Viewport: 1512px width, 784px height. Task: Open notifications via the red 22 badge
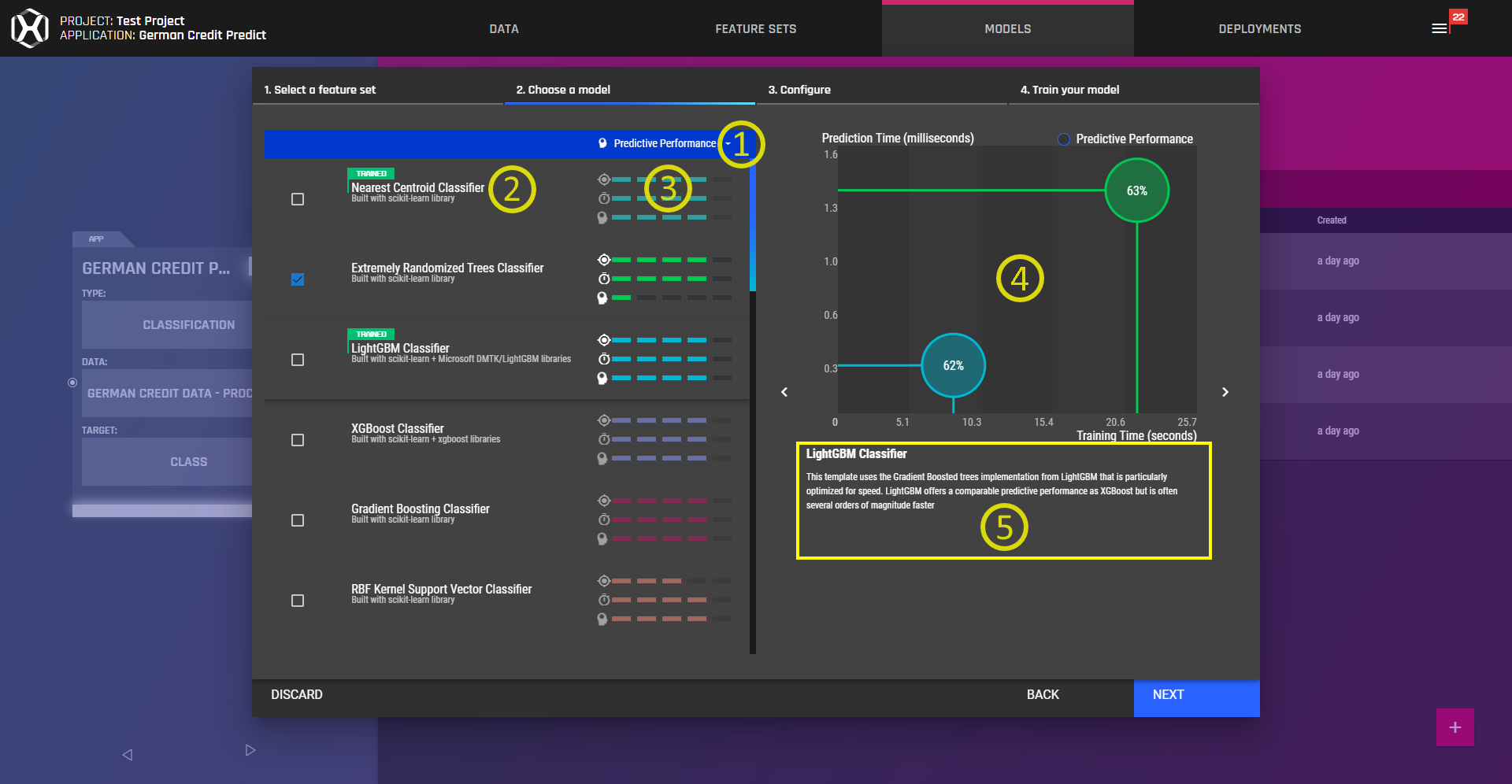point(1458,16)
